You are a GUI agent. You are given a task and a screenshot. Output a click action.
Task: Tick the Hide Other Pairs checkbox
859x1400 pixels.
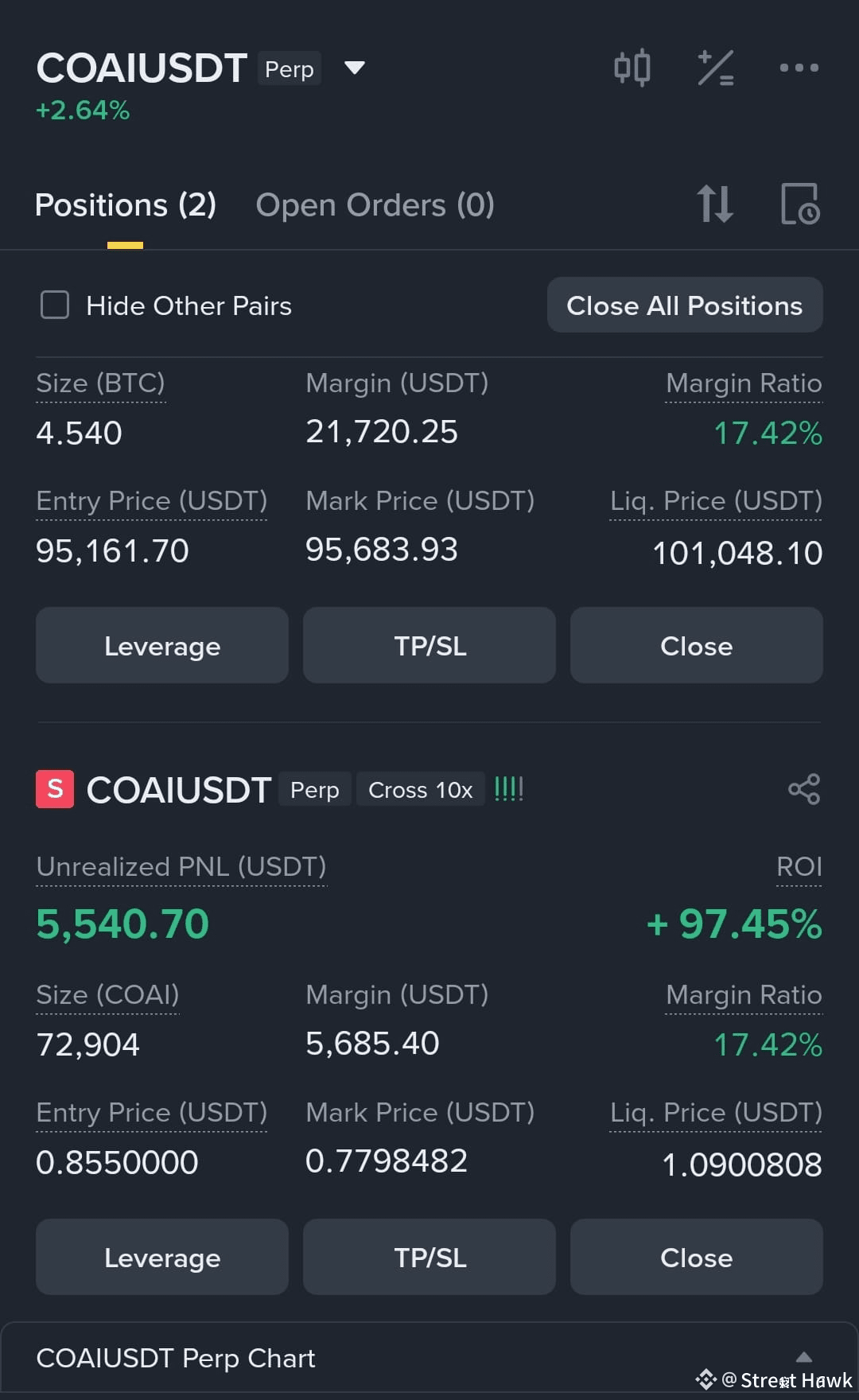[55, 305]
